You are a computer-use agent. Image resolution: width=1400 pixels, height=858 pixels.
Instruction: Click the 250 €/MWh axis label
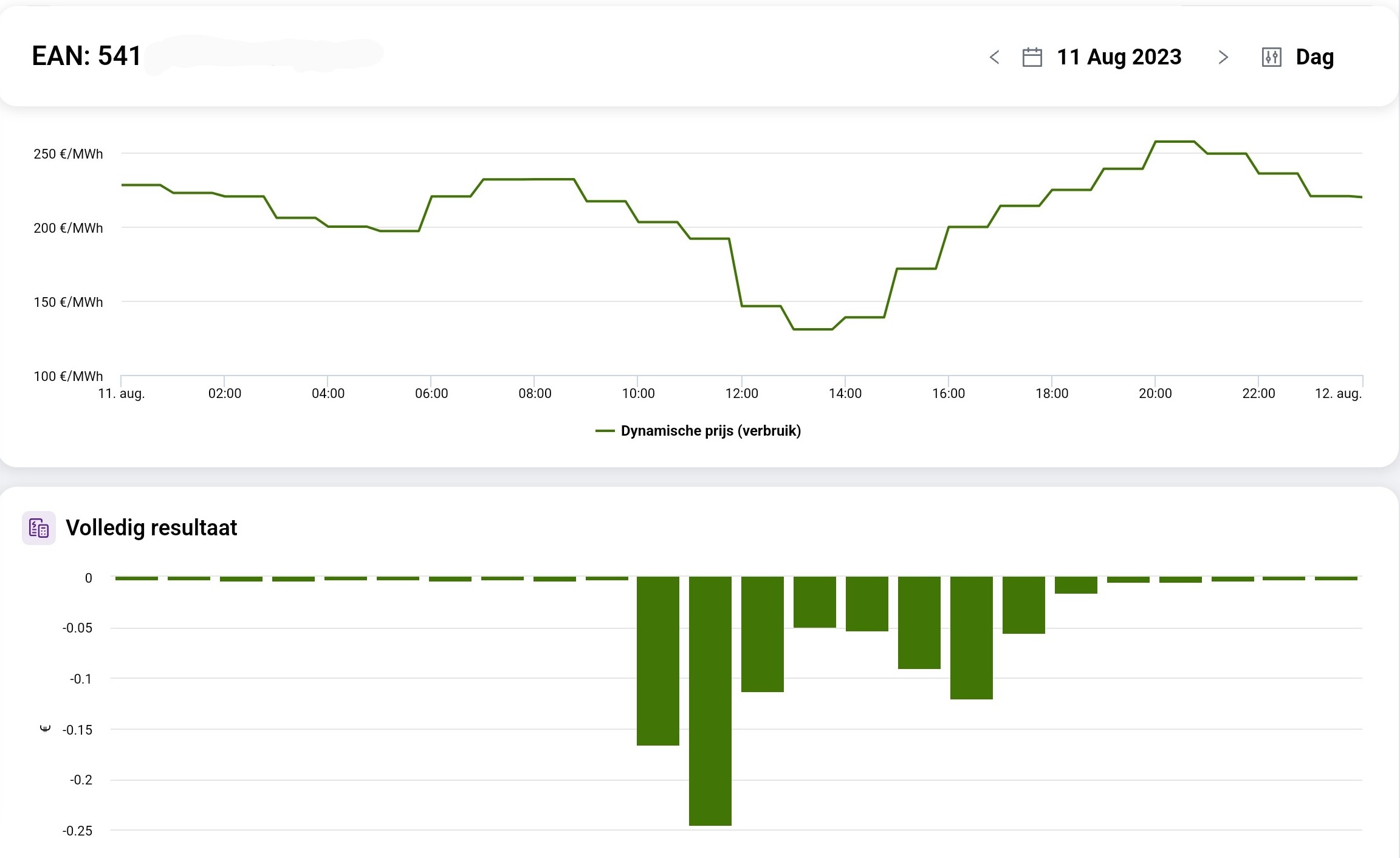[x=68, y=154]
